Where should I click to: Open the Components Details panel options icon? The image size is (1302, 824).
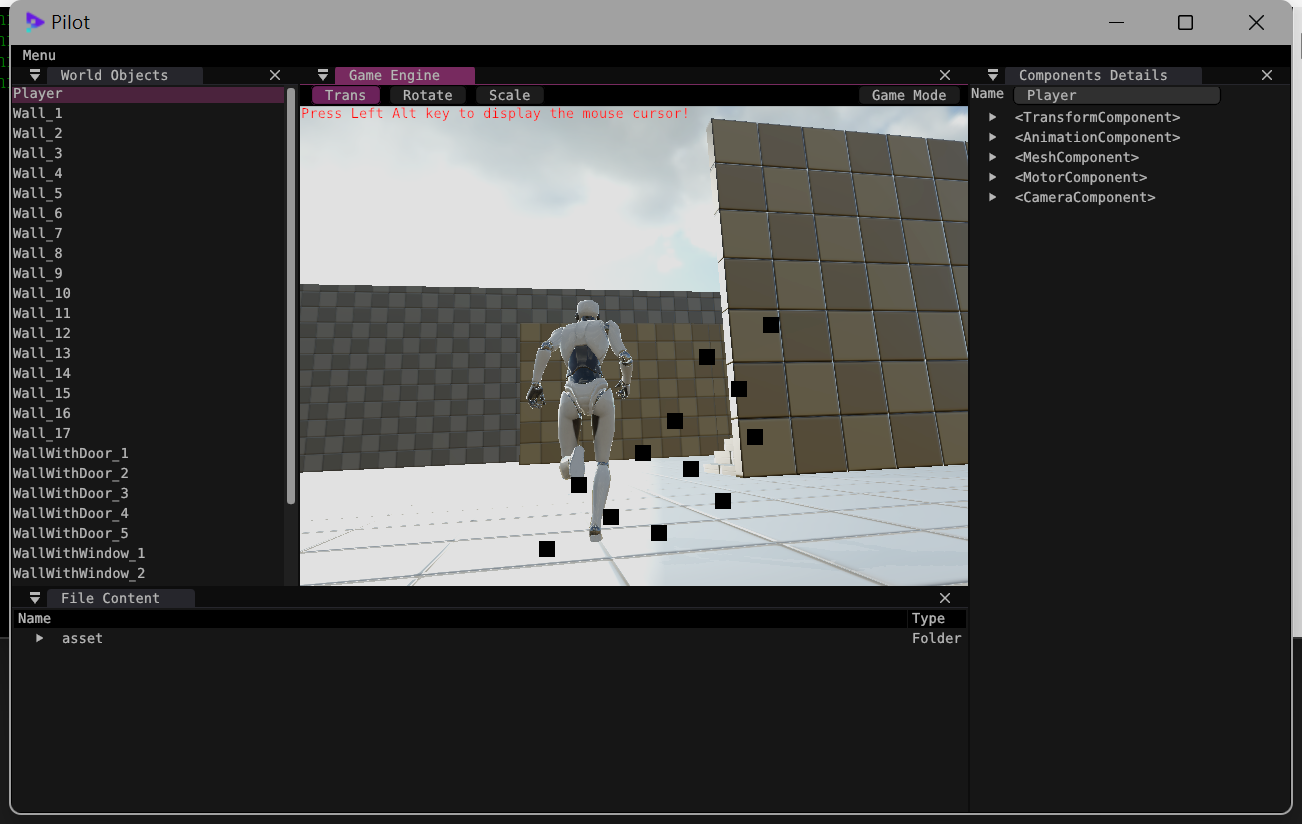991,74
